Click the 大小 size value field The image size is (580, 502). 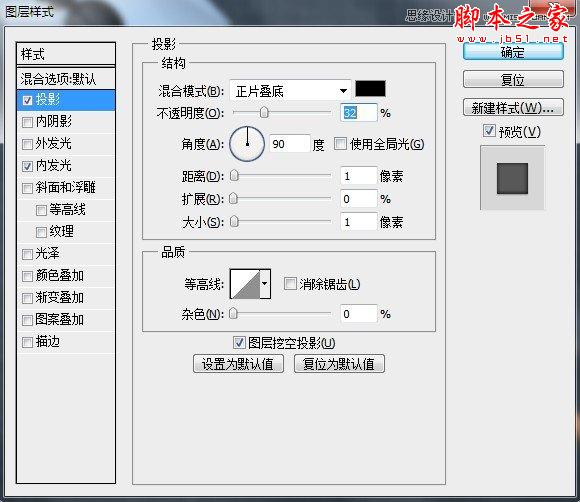pyautogui.click(x=358, y=222)
